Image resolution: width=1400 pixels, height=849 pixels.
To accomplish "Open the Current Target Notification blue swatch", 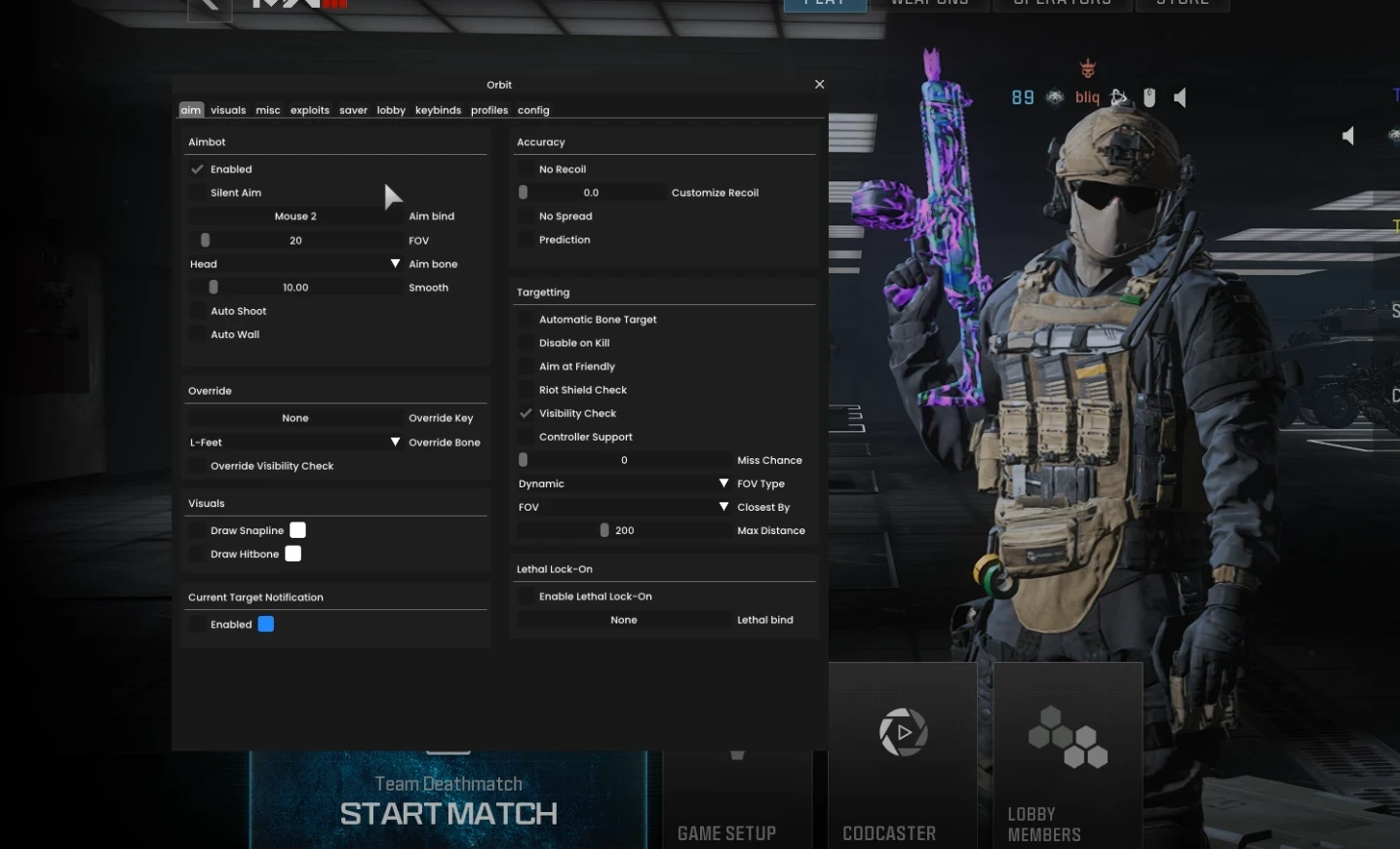I will 266,624.
